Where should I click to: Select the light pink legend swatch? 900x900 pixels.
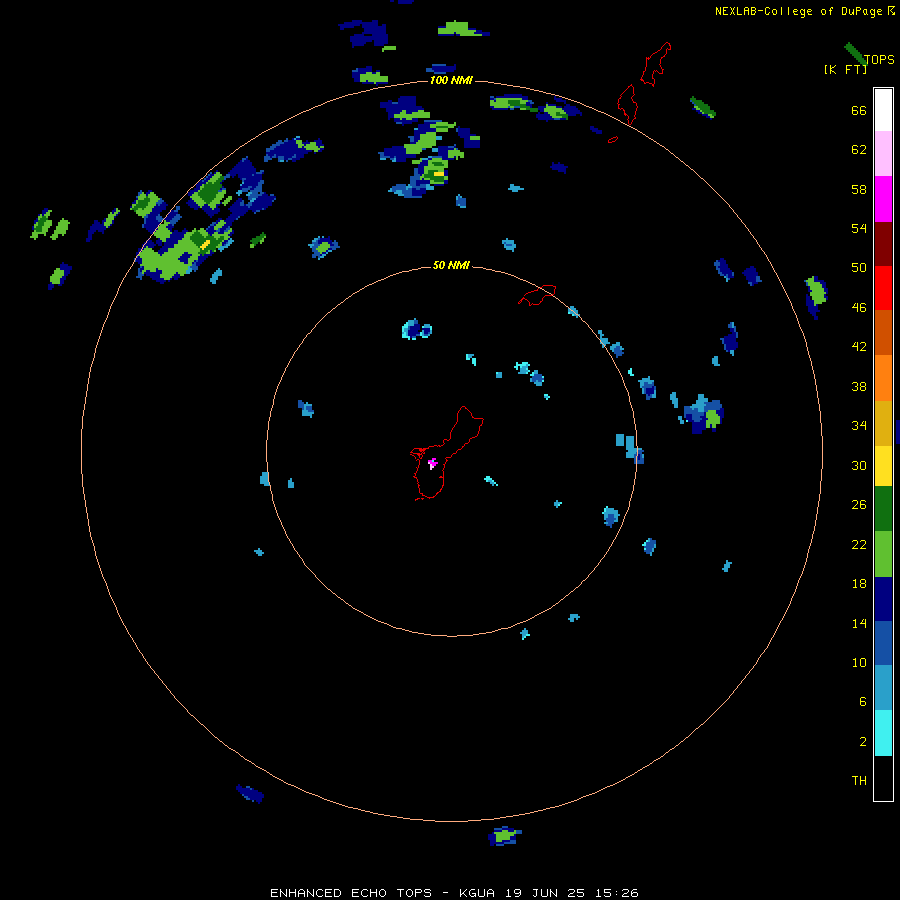pos(883,154)
